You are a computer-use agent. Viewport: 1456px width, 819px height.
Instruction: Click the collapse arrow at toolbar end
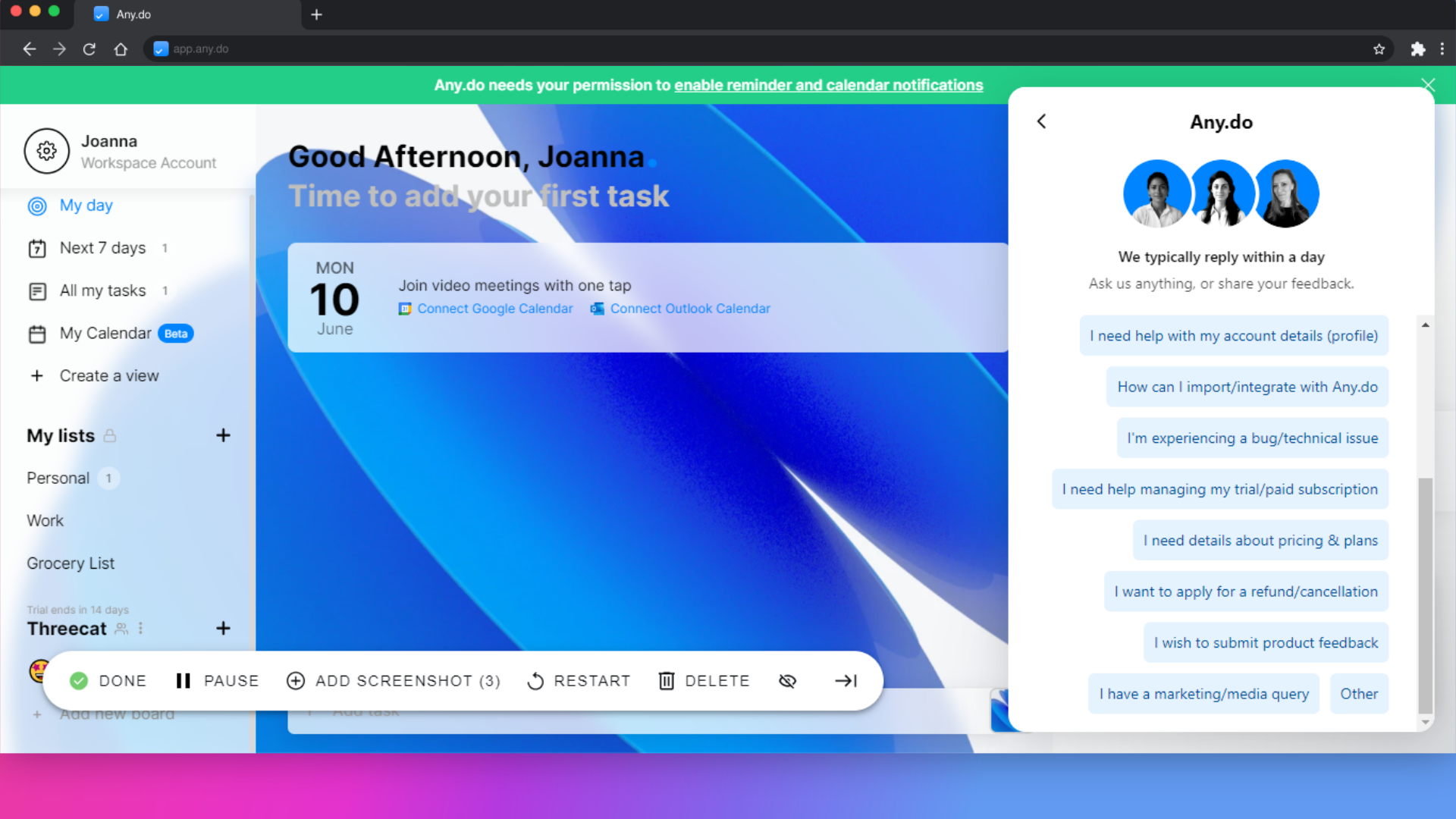coord(846,681)
